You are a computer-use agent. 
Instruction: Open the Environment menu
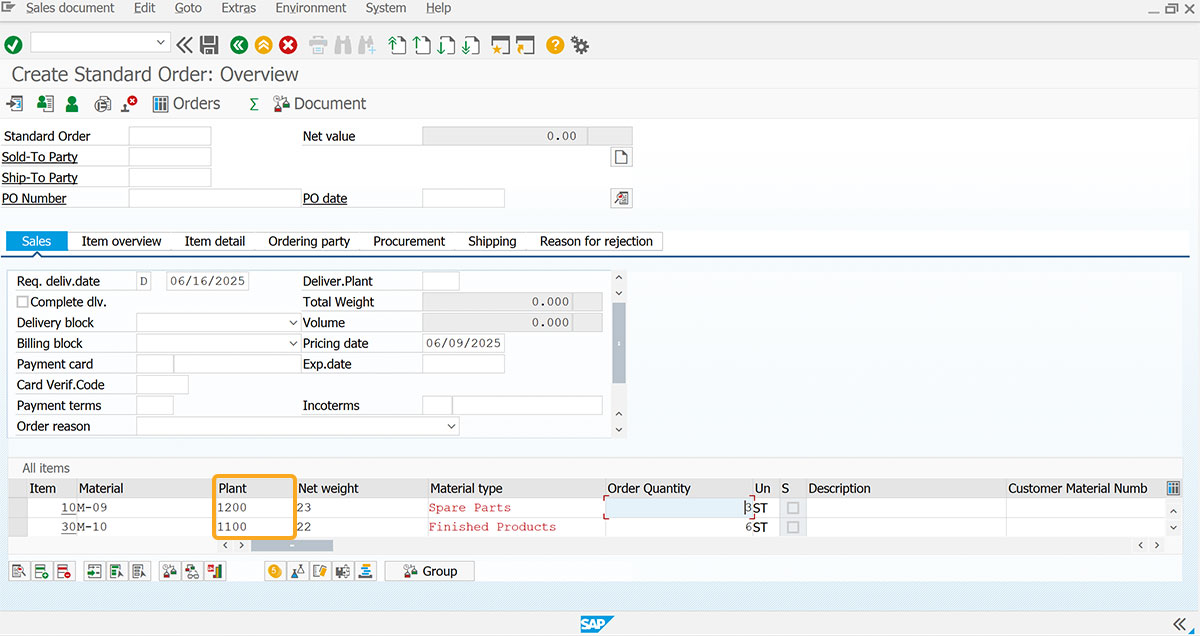pos(311,8)
